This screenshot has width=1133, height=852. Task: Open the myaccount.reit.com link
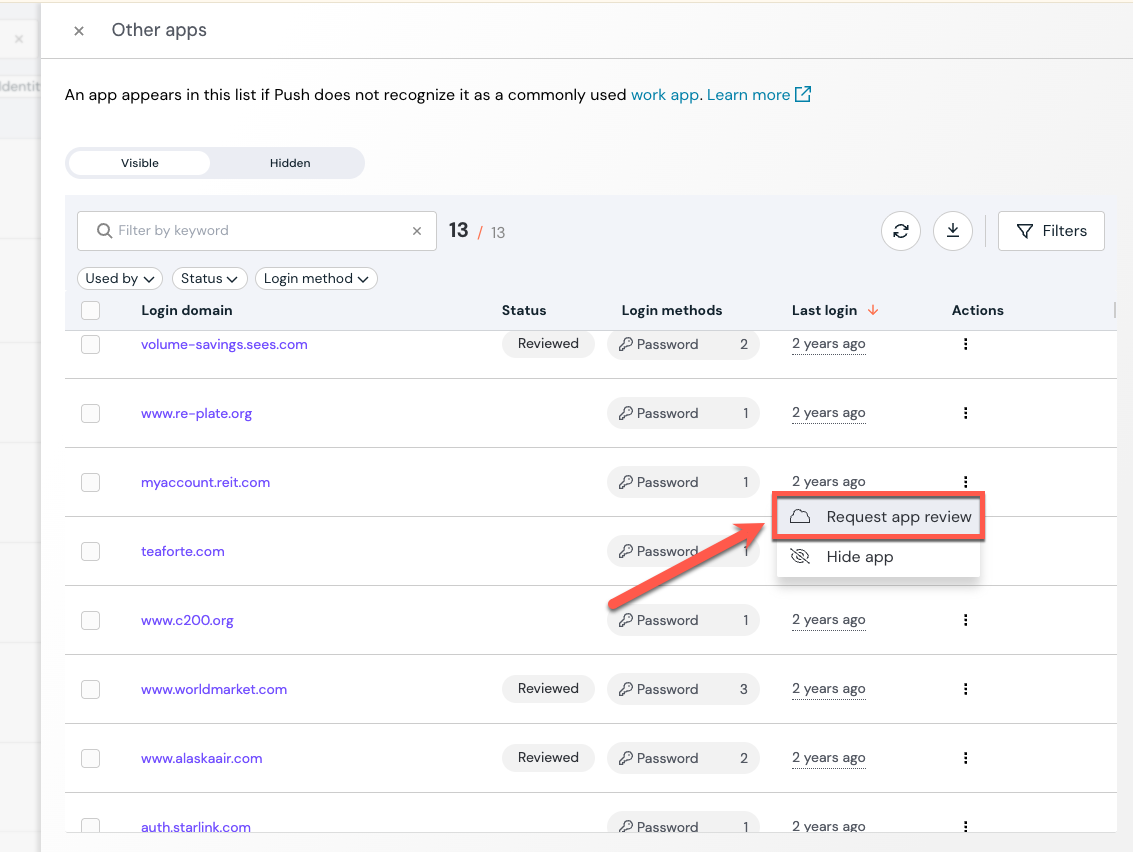[x=205, y=482]
